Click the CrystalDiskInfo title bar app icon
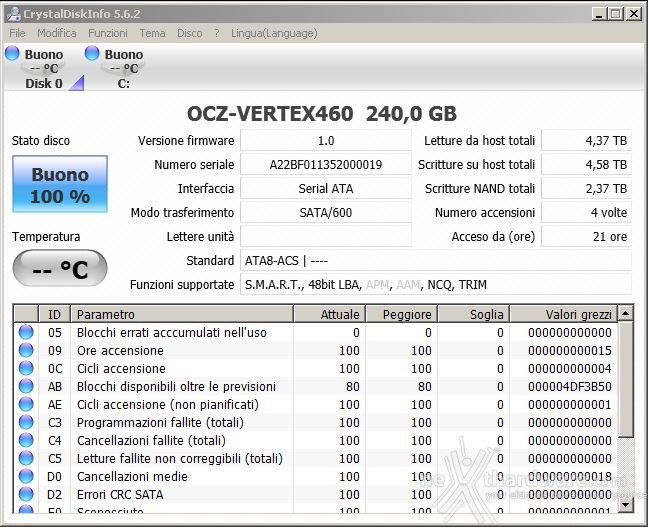The image size is (648, 527). point(14,14)
